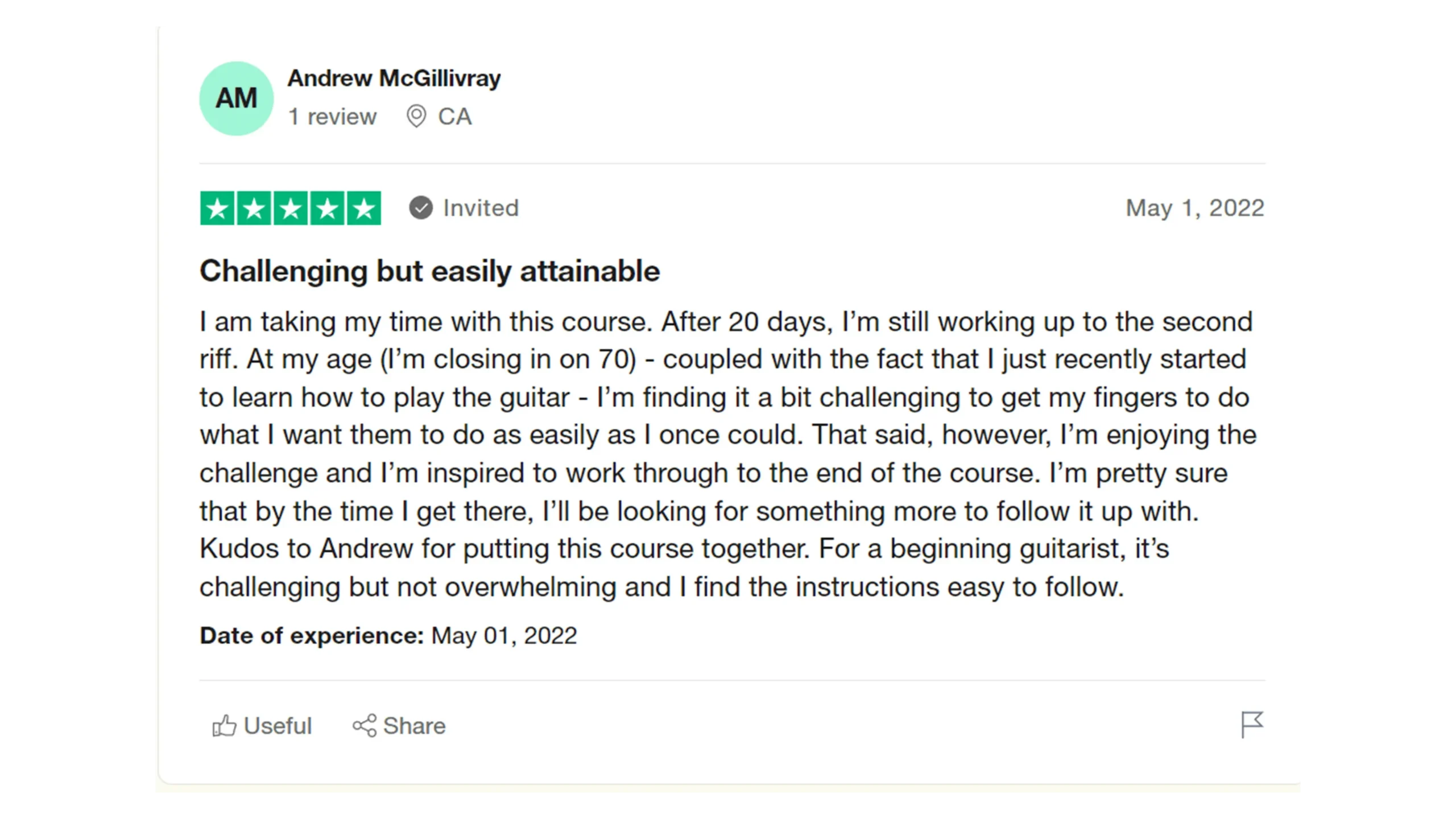Screen dimensions: 1456x819
Task: Select the fourth green rating star
Action: 327,208
